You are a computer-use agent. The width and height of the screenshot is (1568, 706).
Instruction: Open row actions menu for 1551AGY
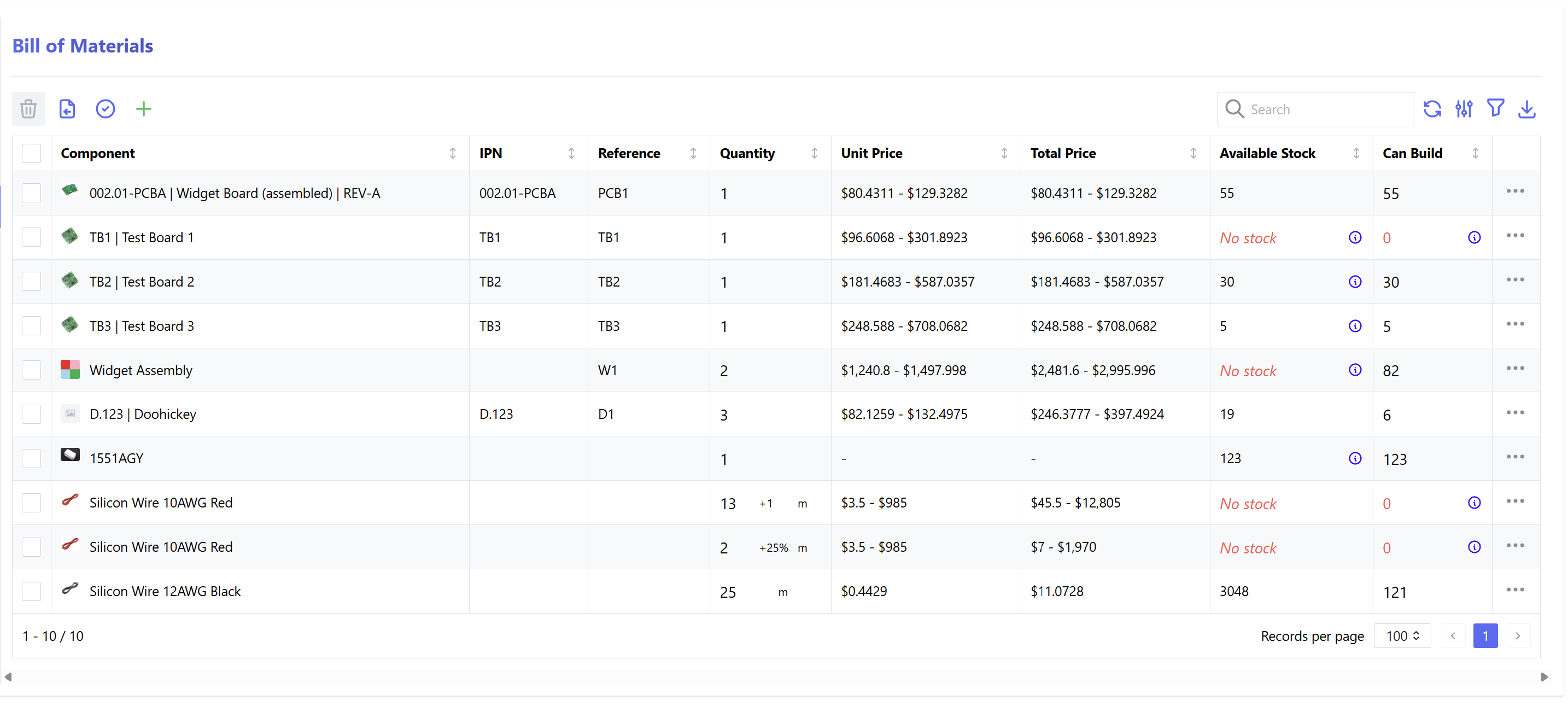[1514, 457]
